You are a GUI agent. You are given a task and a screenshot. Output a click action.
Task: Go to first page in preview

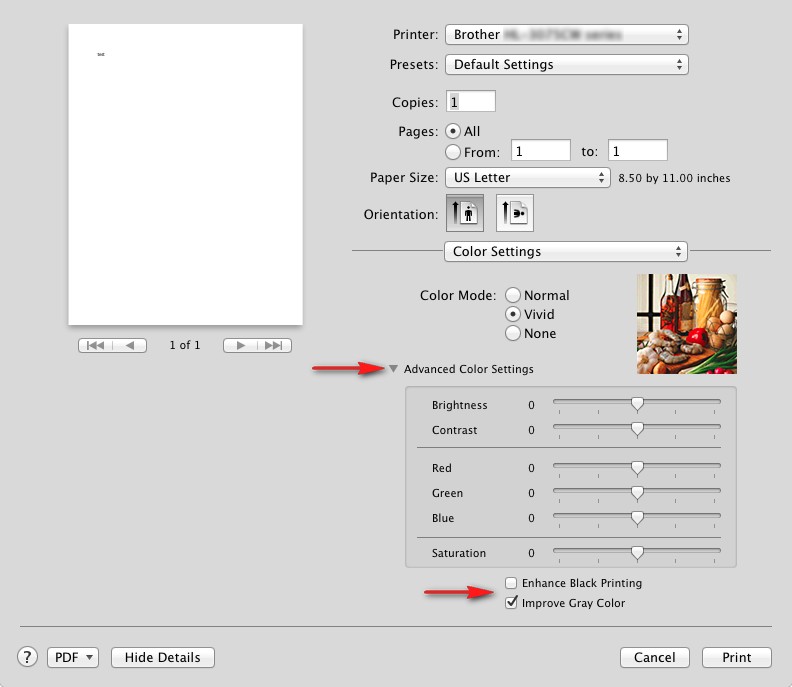click(x=95, y=345)
